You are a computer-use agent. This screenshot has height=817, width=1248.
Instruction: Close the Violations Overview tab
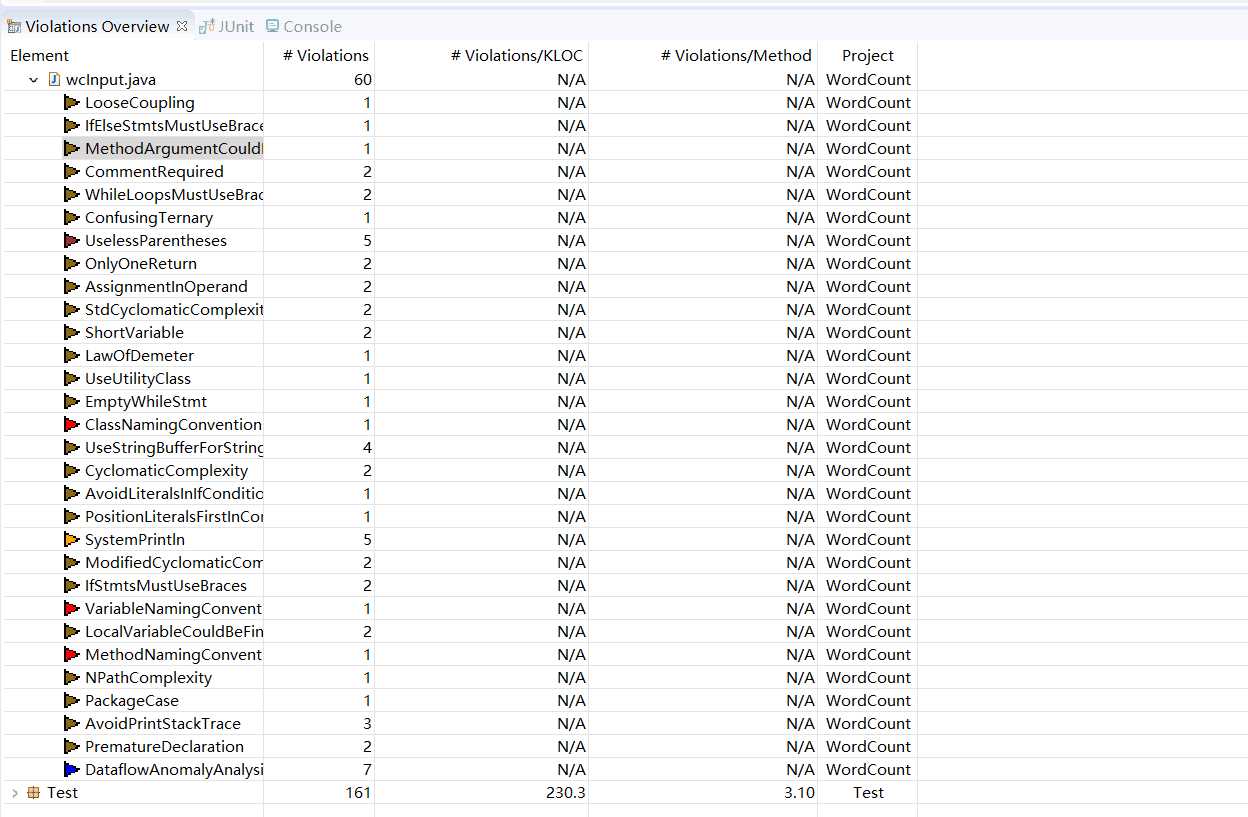point(181,25)
